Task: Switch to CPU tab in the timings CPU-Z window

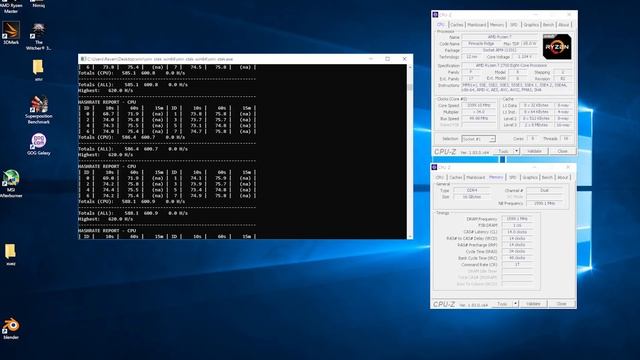Action: pos(440,178)
